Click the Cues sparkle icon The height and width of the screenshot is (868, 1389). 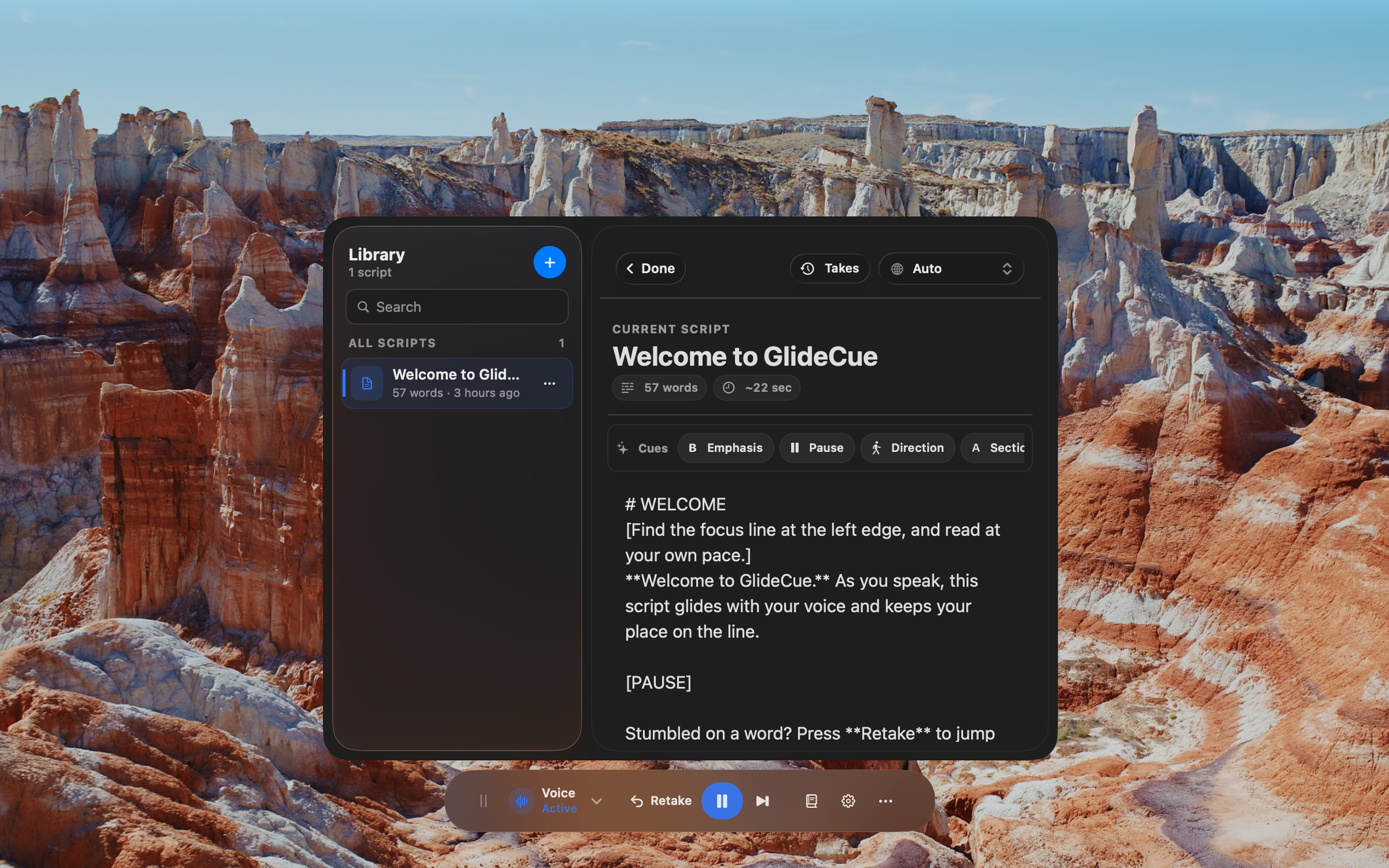coord(623,448)
